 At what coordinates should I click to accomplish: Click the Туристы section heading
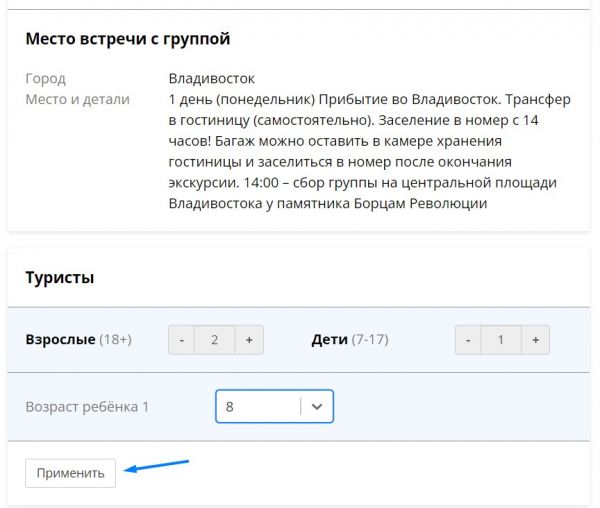[x=60, y=277]
